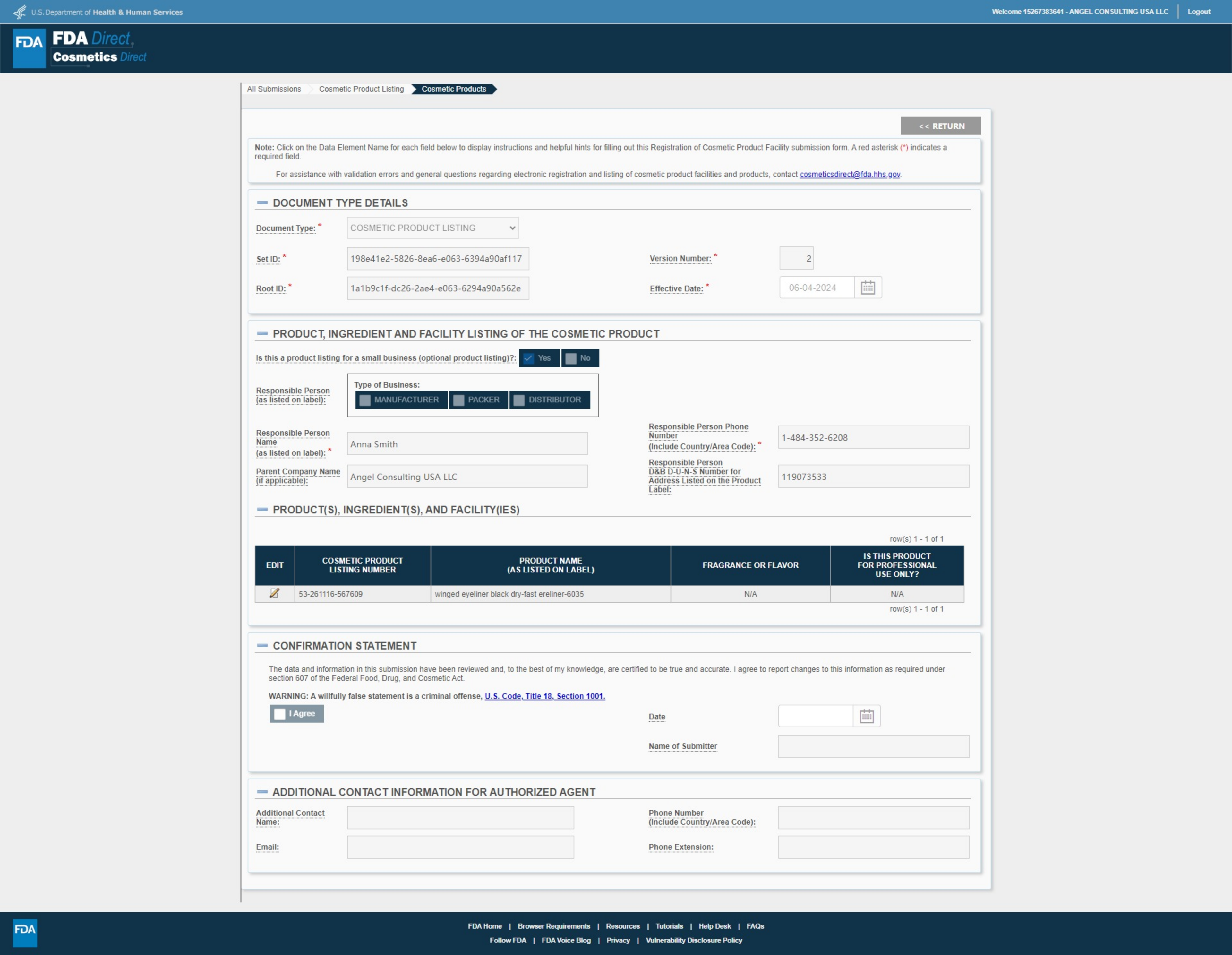Collapse the Confirmation Statement section
The image size is (1232, 955).
pos(262,645)
